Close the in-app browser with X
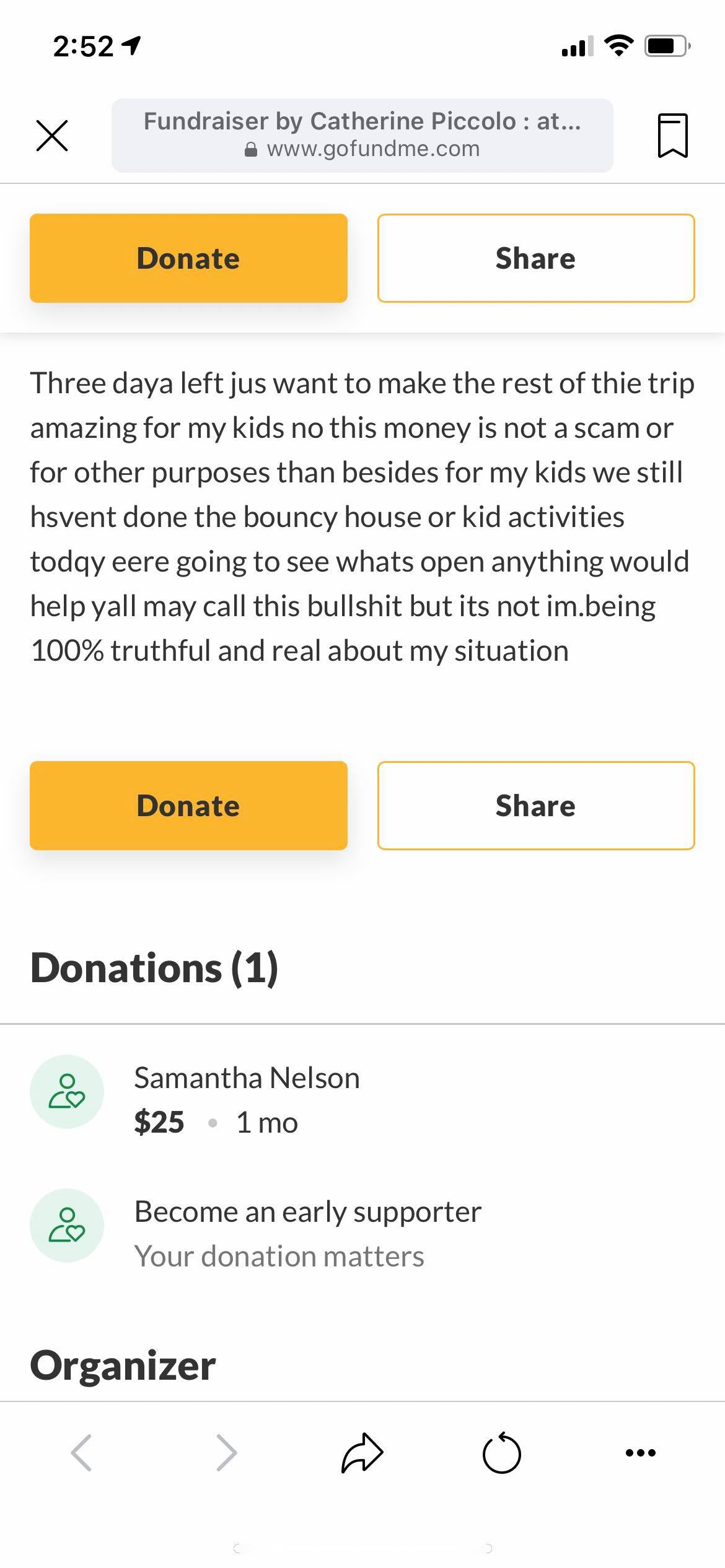This screenshot has height=1568, width=725. pos(52,136)
